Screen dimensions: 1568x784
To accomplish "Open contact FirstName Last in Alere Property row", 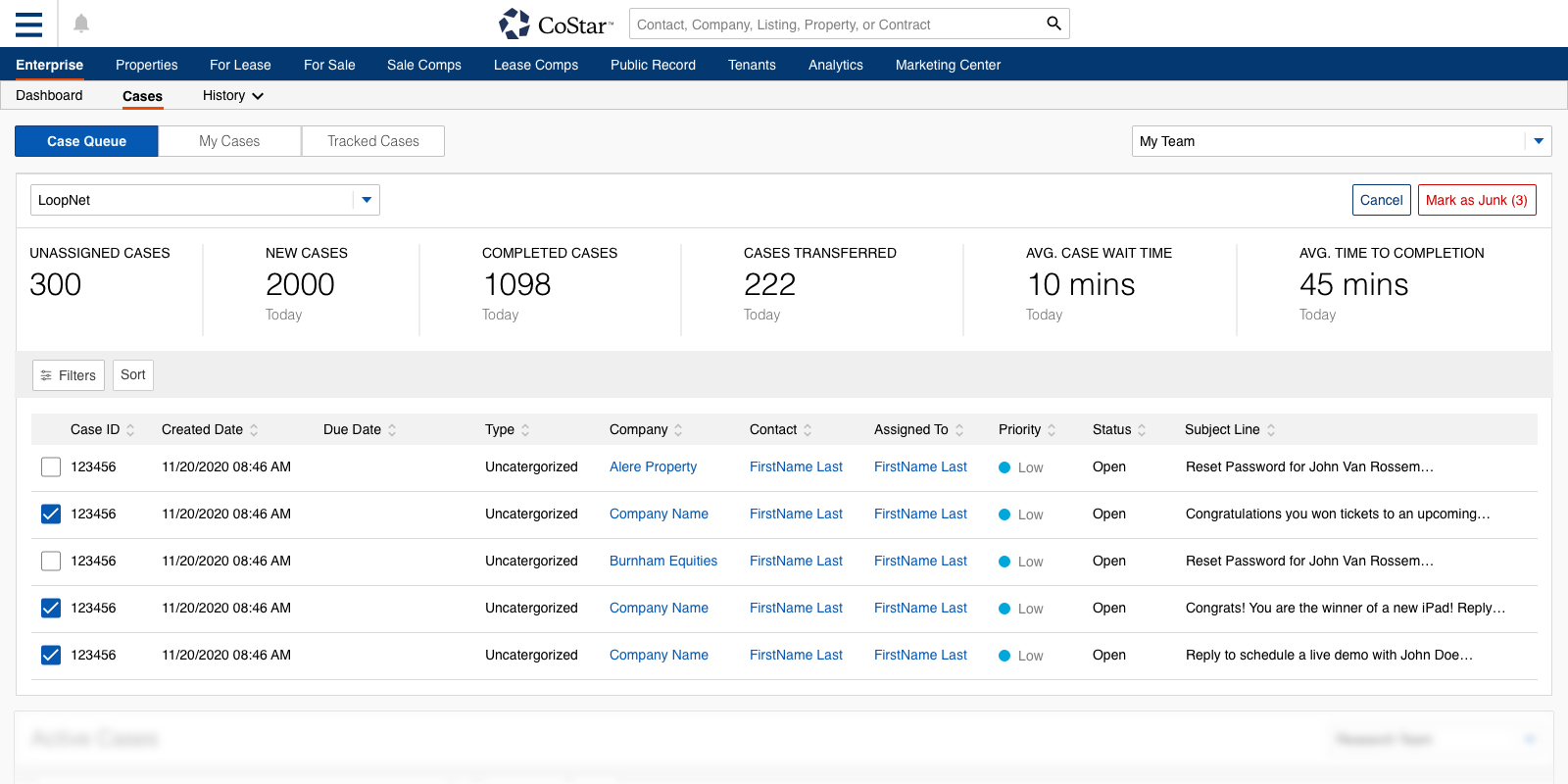I will (x=796, y=466).
